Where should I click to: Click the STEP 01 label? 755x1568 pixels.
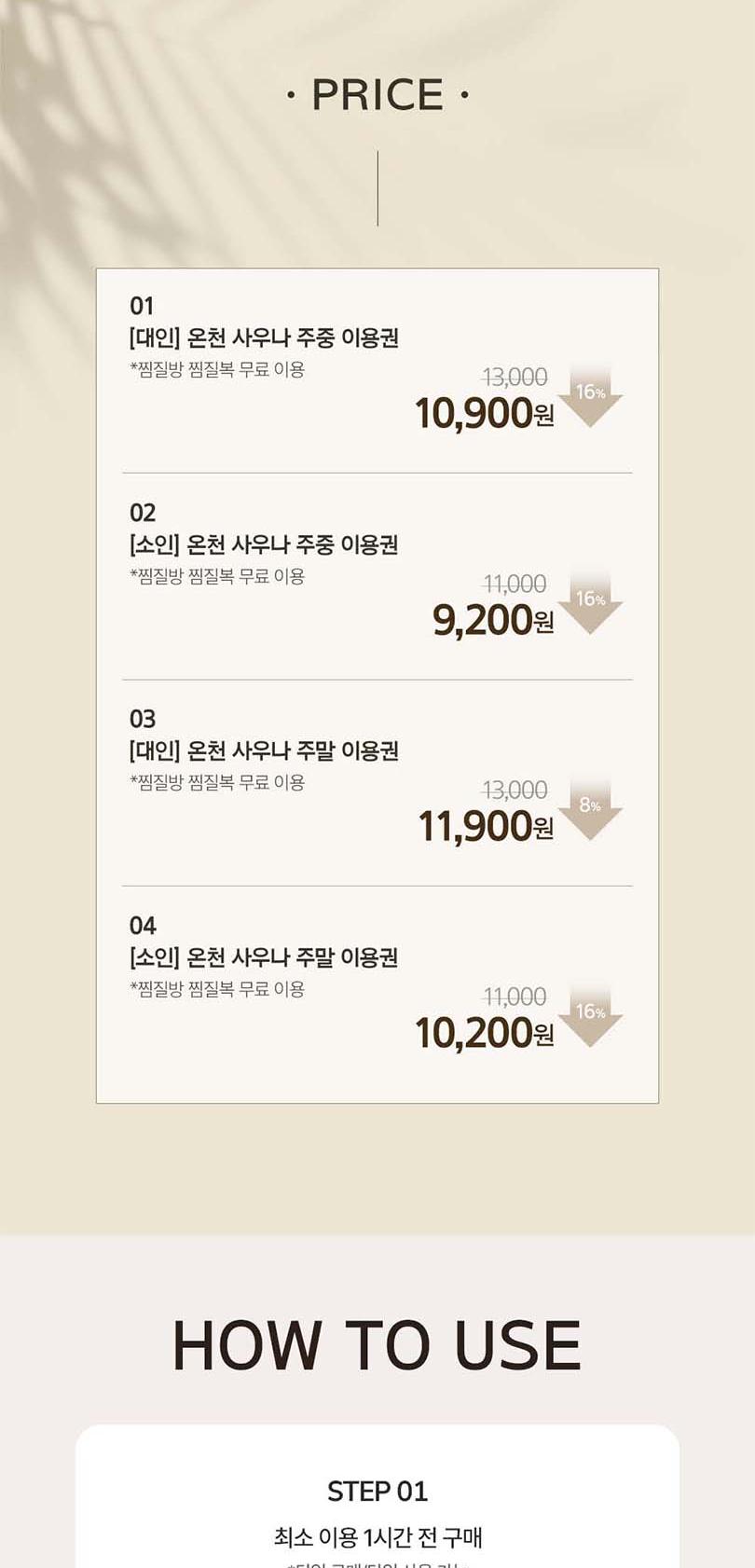point(377,1492)
